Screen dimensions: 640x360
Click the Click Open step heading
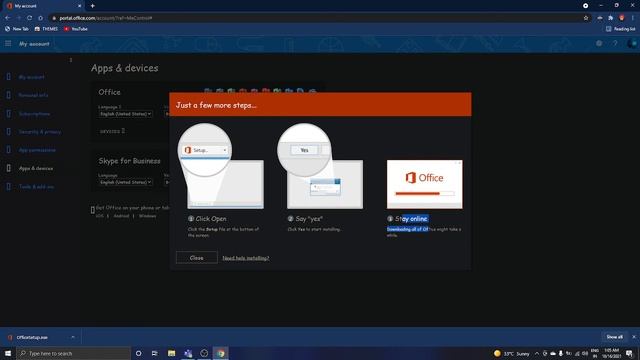pyautogui.click(x=211, y=219)
